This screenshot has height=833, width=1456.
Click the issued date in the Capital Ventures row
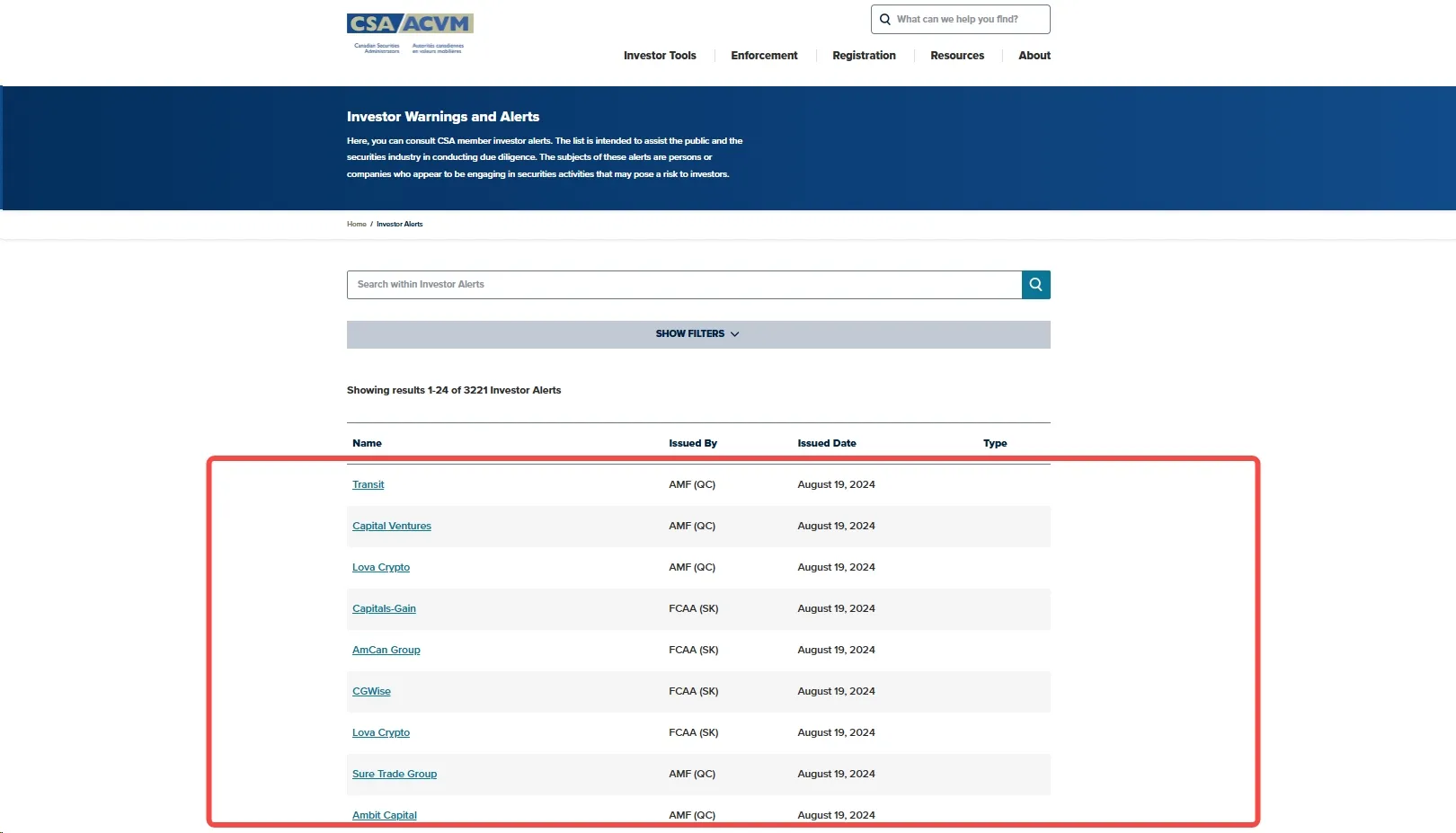(836, 526)
